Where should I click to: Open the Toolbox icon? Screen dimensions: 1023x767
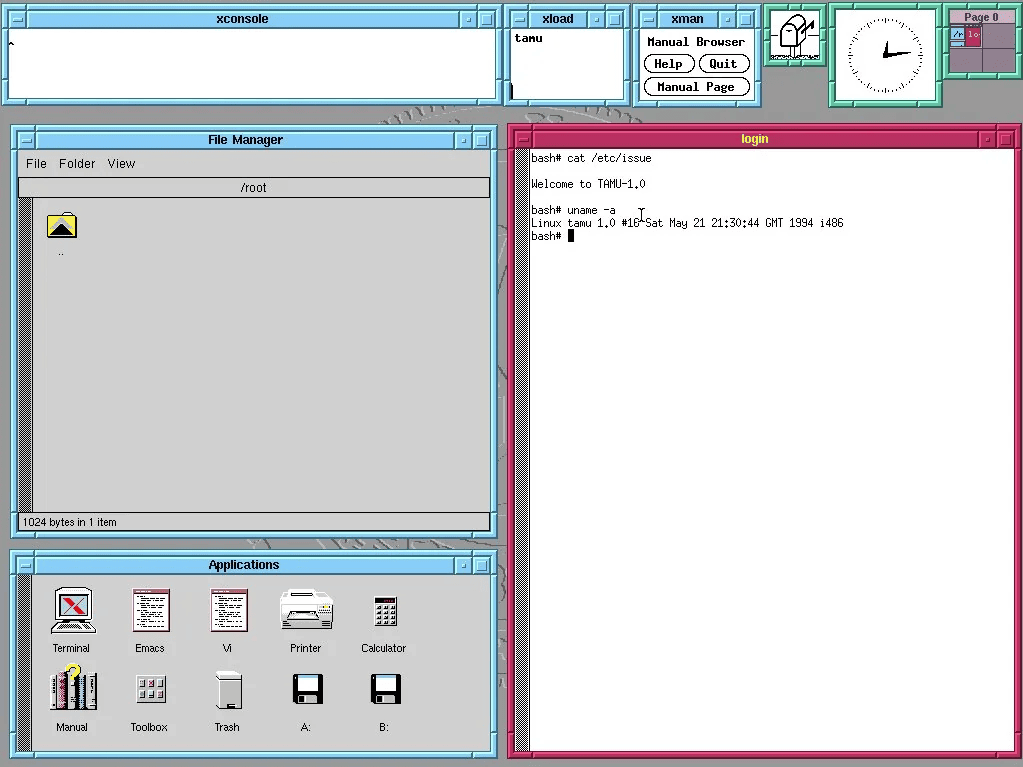tap(151, 689)
